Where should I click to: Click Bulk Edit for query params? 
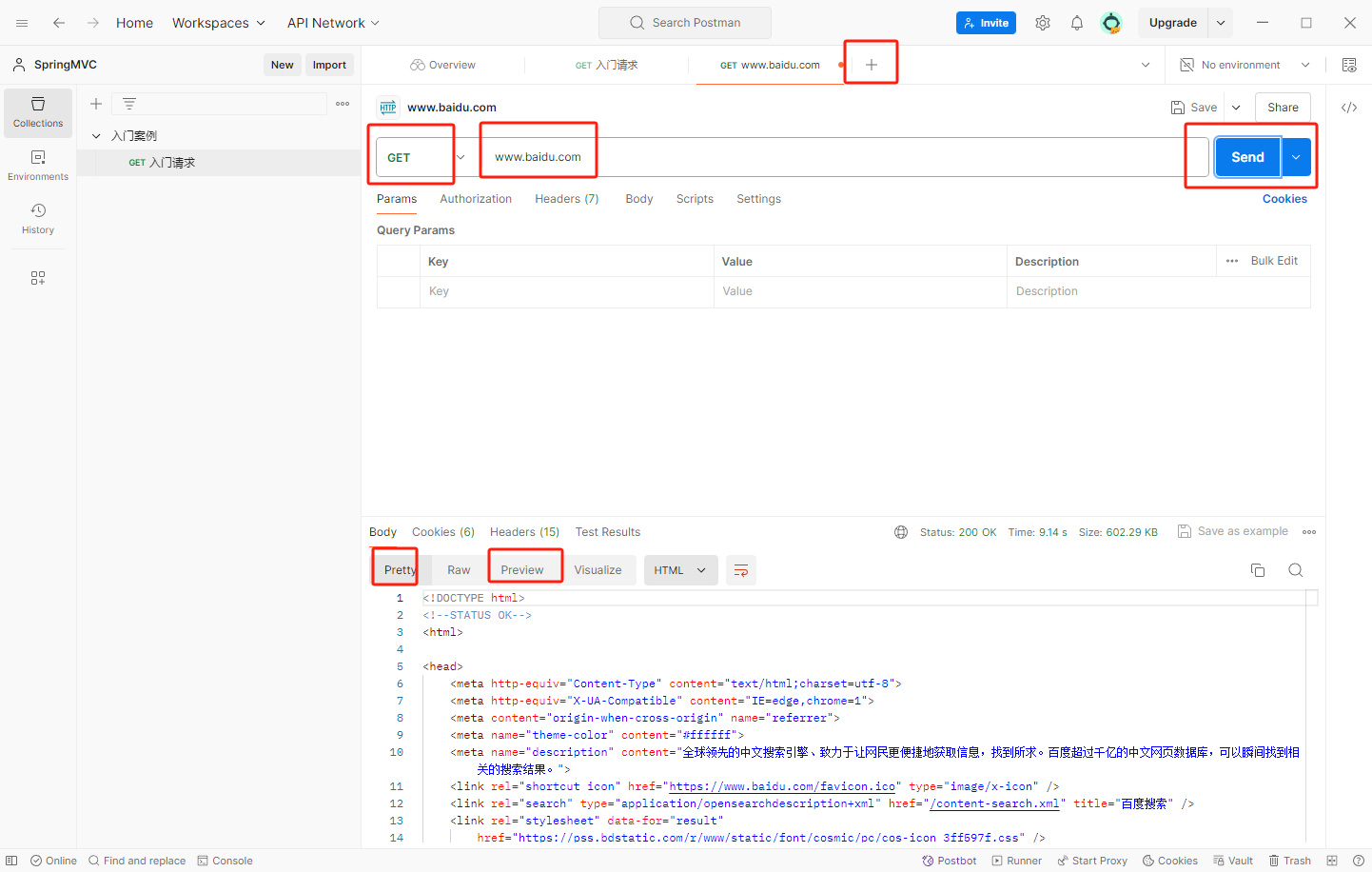(x=1274, y=261)
